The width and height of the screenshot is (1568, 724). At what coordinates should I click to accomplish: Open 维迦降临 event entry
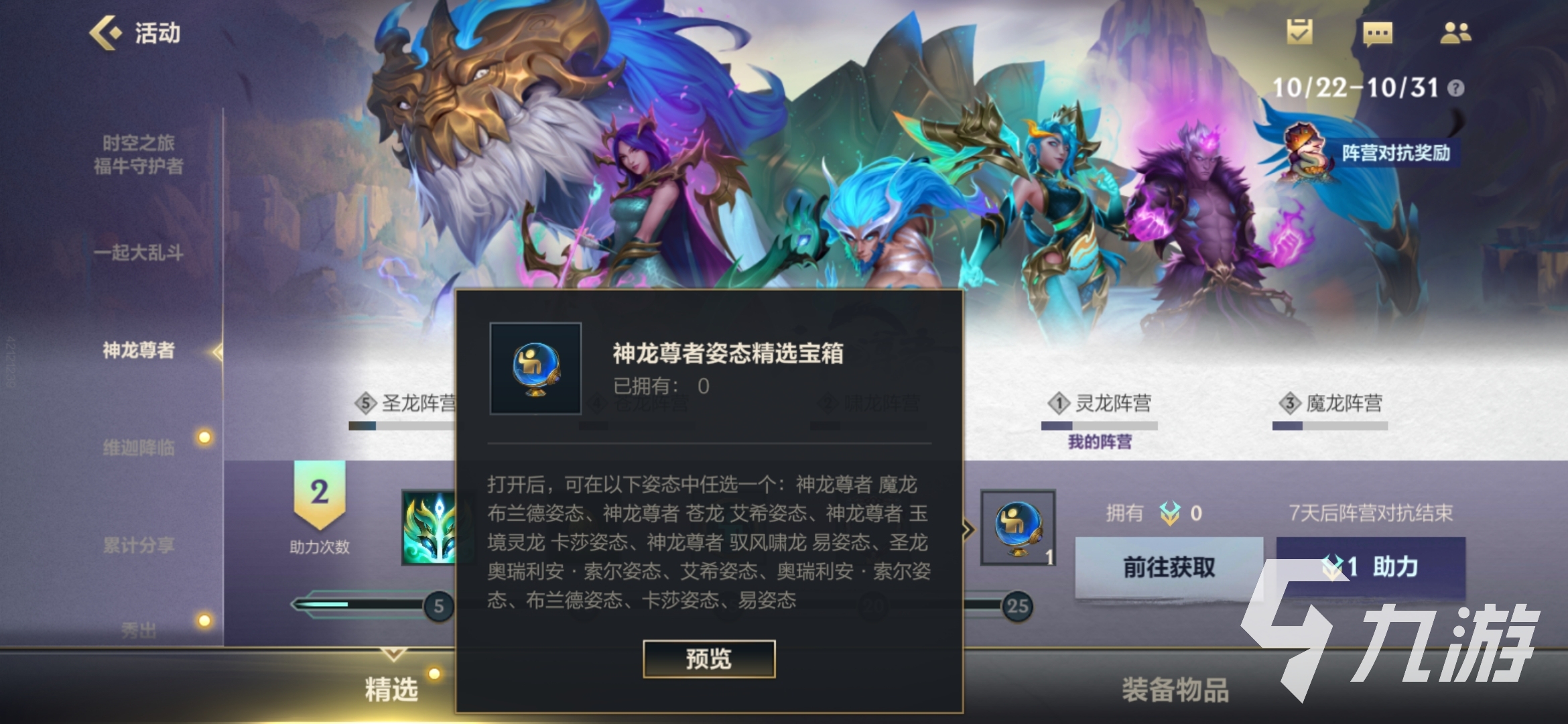pyautogui.click(x=138, y=447)
